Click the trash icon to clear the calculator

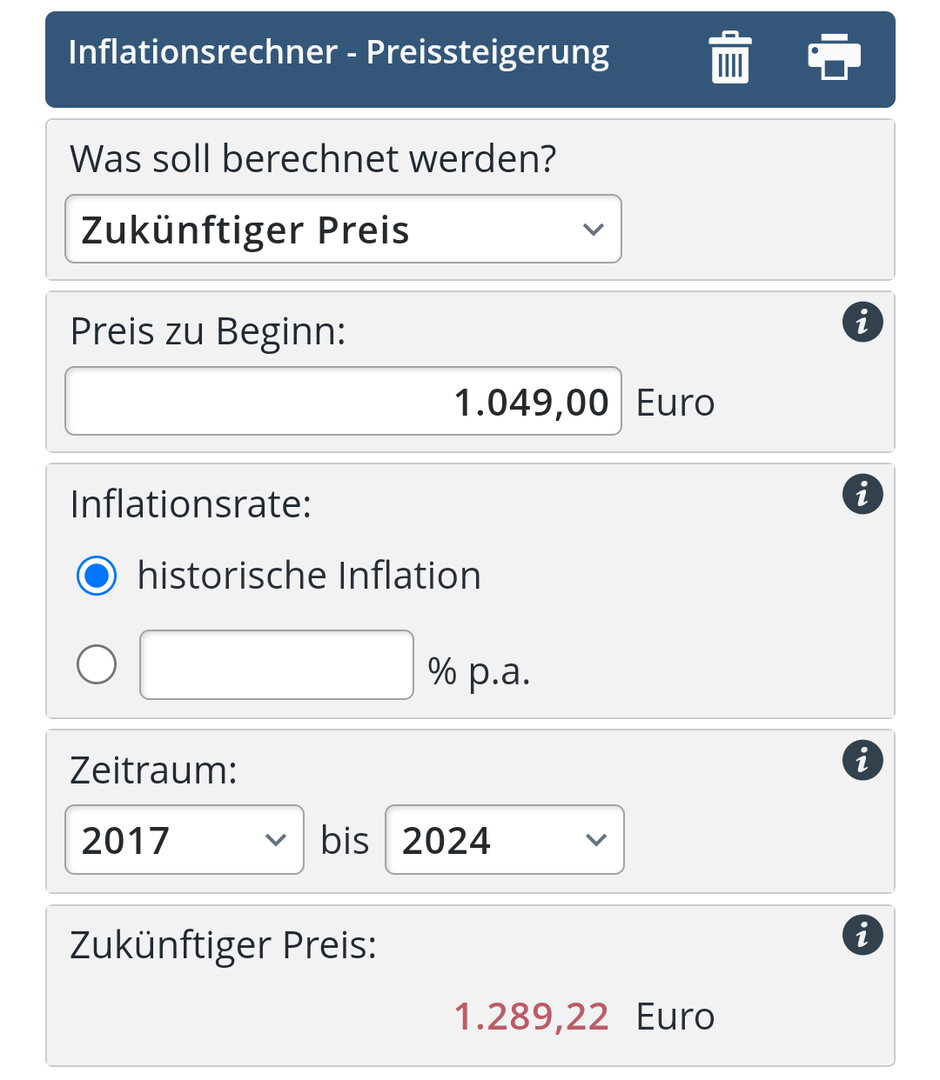730,56
